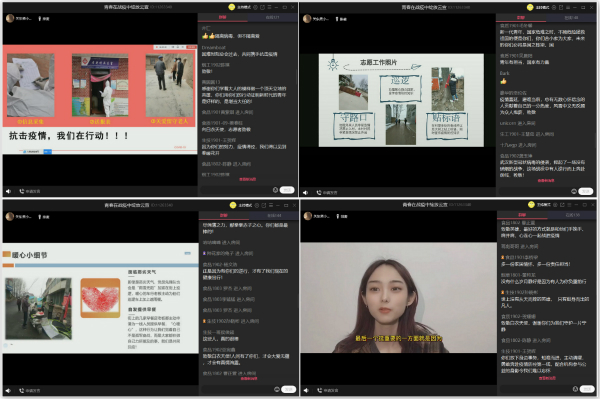Click the chat input field in the 志愿工作照片 window

(x=533, y=191)
